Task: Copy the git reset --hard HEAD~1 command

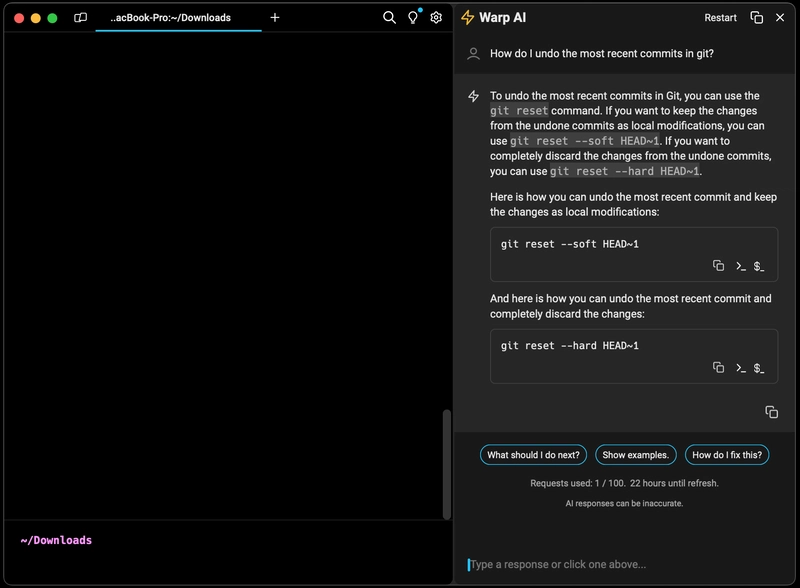Action: point(718,368)
